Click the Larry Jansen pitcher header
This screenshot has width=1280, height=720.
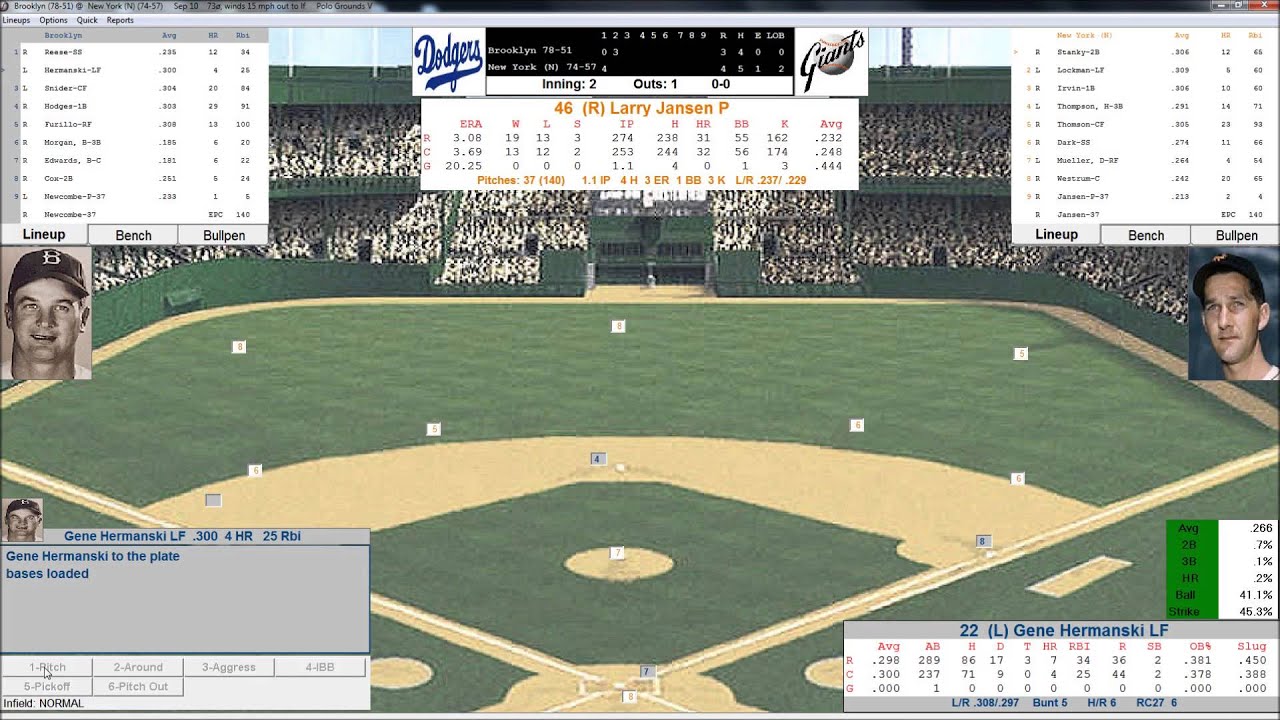coord(641,108)
